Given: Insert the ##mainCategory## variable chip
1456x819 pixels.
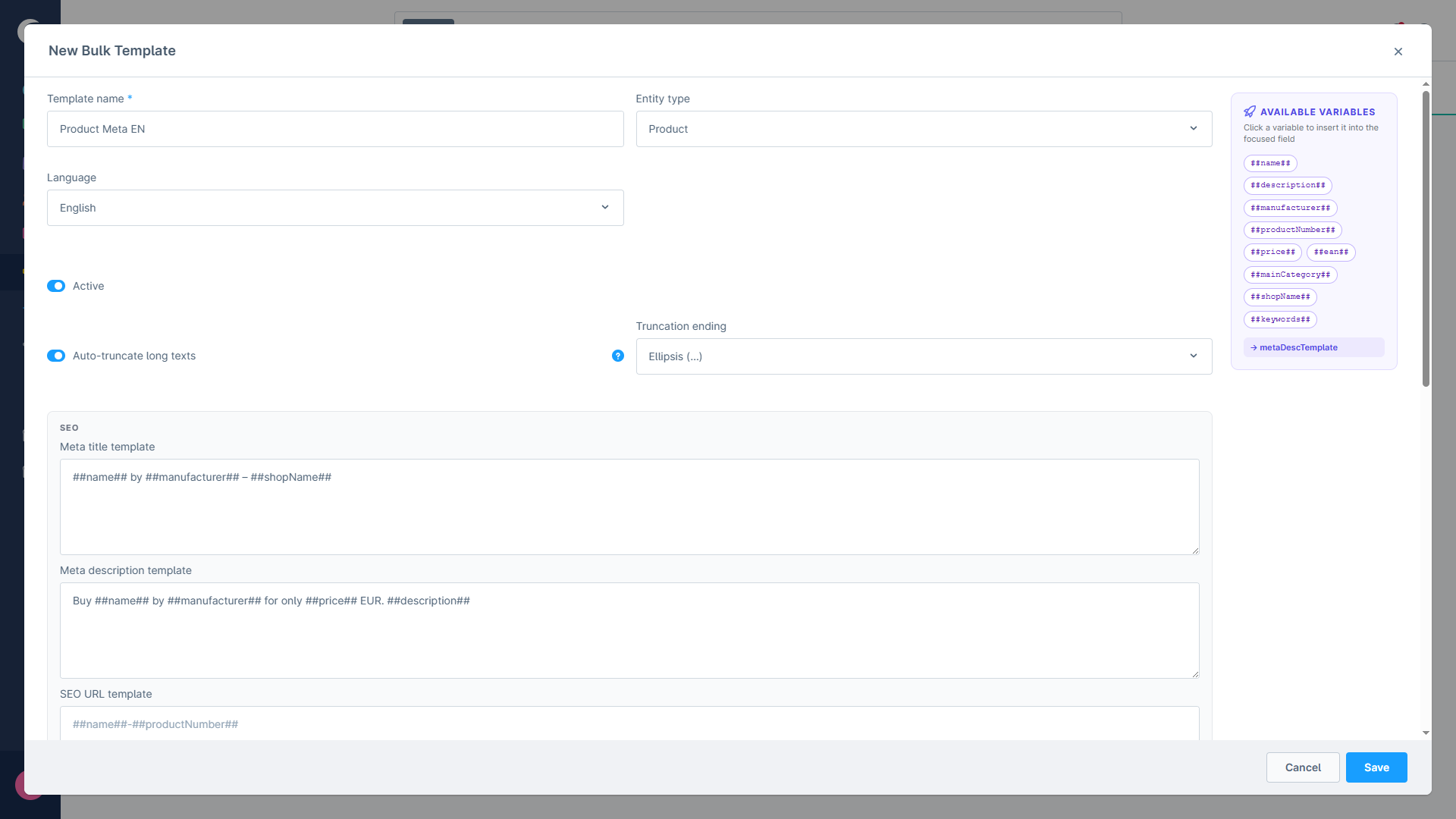Looking at the screenshot, I should pos(1290,275).
